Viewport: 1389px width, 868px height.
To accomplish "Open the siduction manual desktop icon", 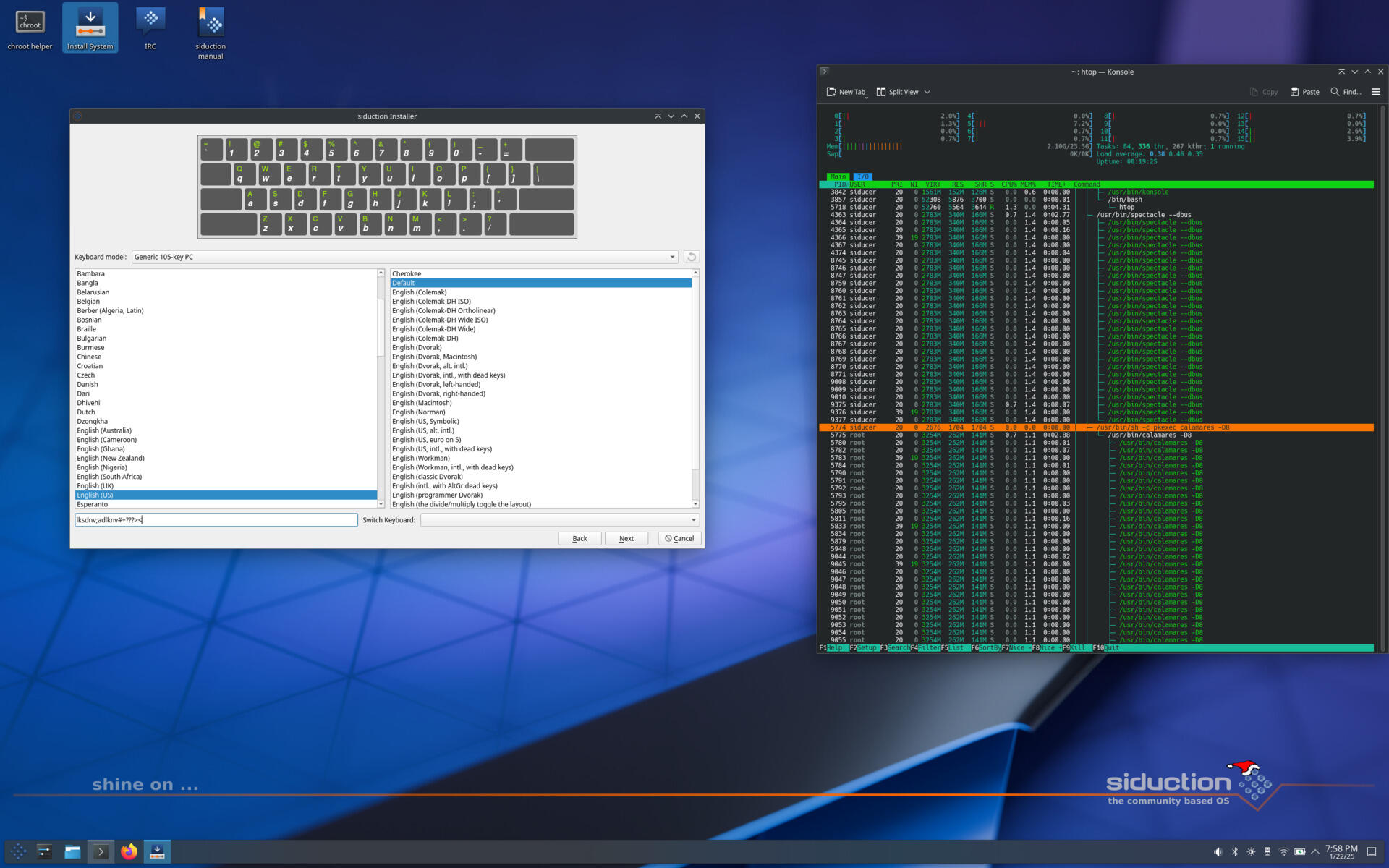I will tap(211, 33).
